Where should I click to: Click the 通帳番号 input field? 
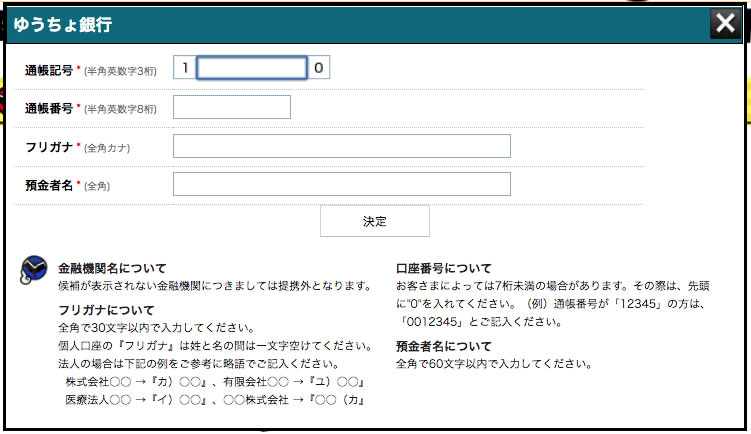[x=232, y=107]
